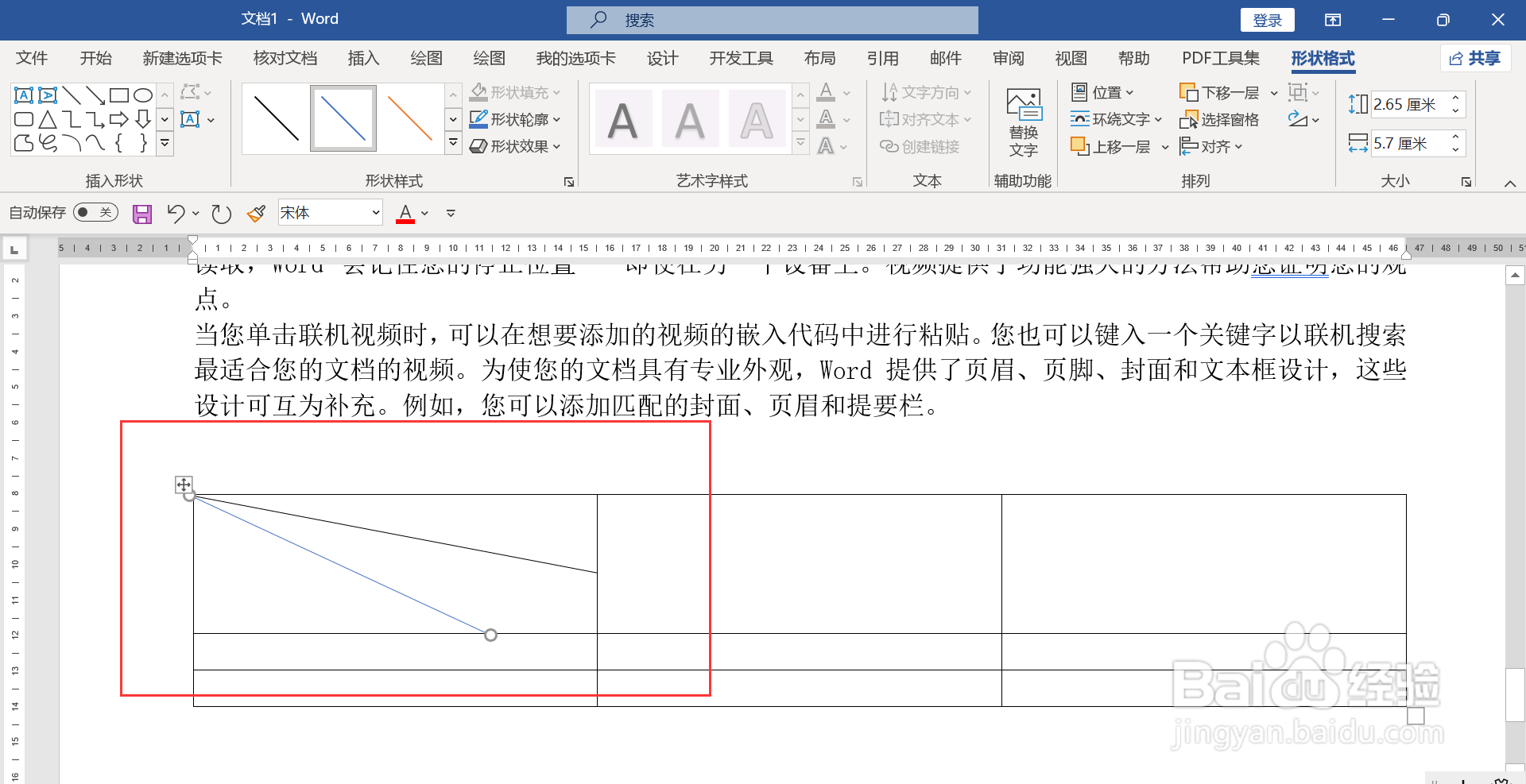Click the shape height 2.65 厘米 field
Screen dimensions: 1526x784
tap(1408, 104)
